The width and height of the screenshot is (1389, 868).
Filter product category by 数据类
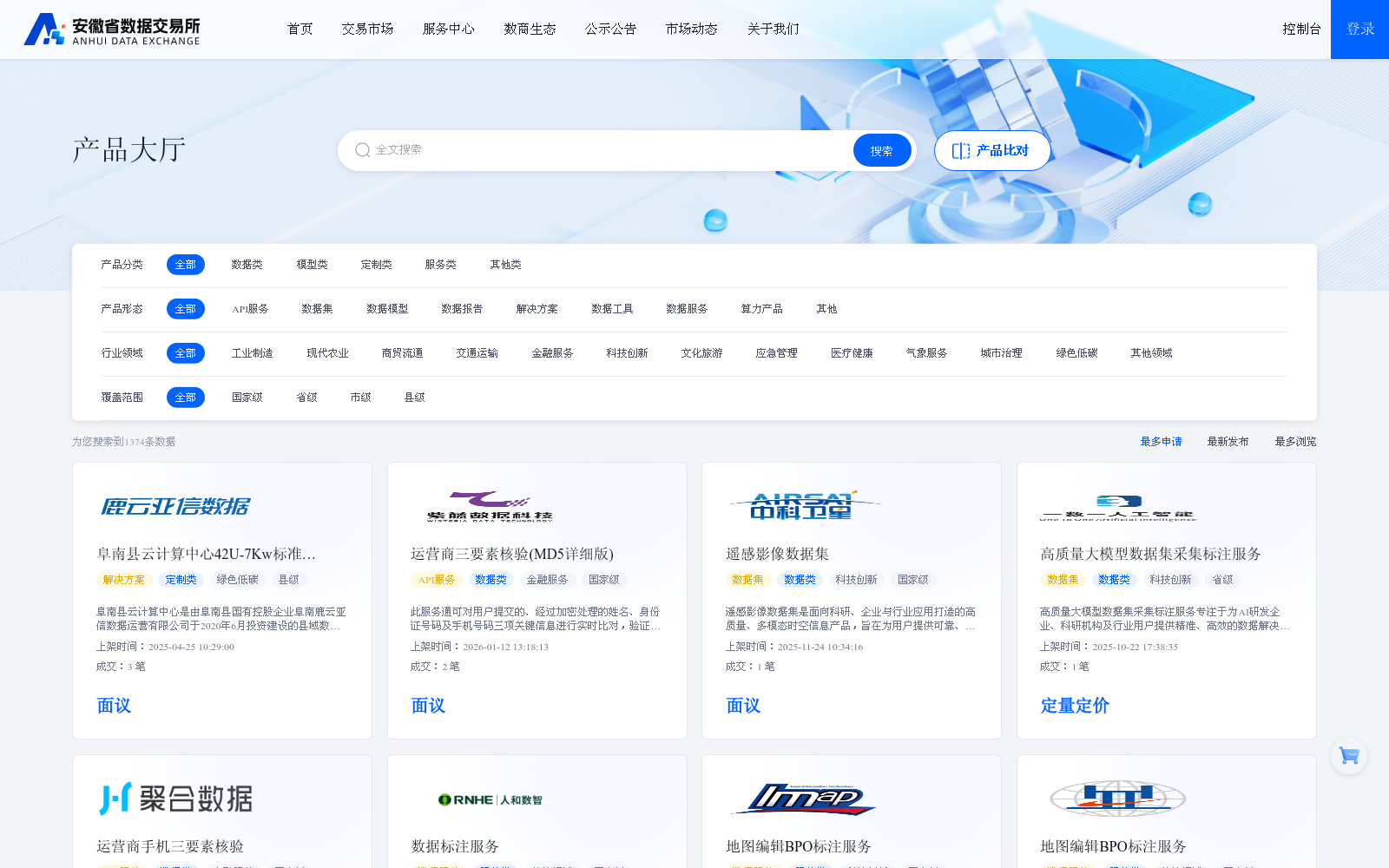point(247,265)
